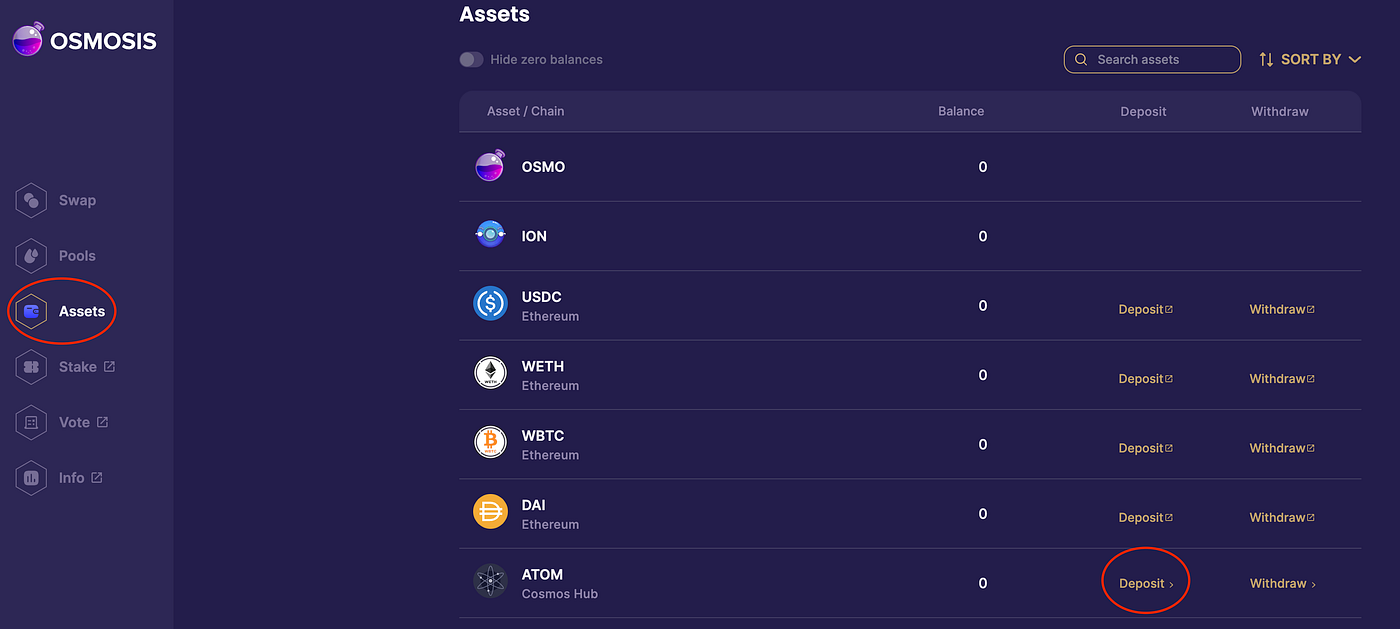
Task: Deposit USDC from Ethereum
Action: (x=1145, y=310)
